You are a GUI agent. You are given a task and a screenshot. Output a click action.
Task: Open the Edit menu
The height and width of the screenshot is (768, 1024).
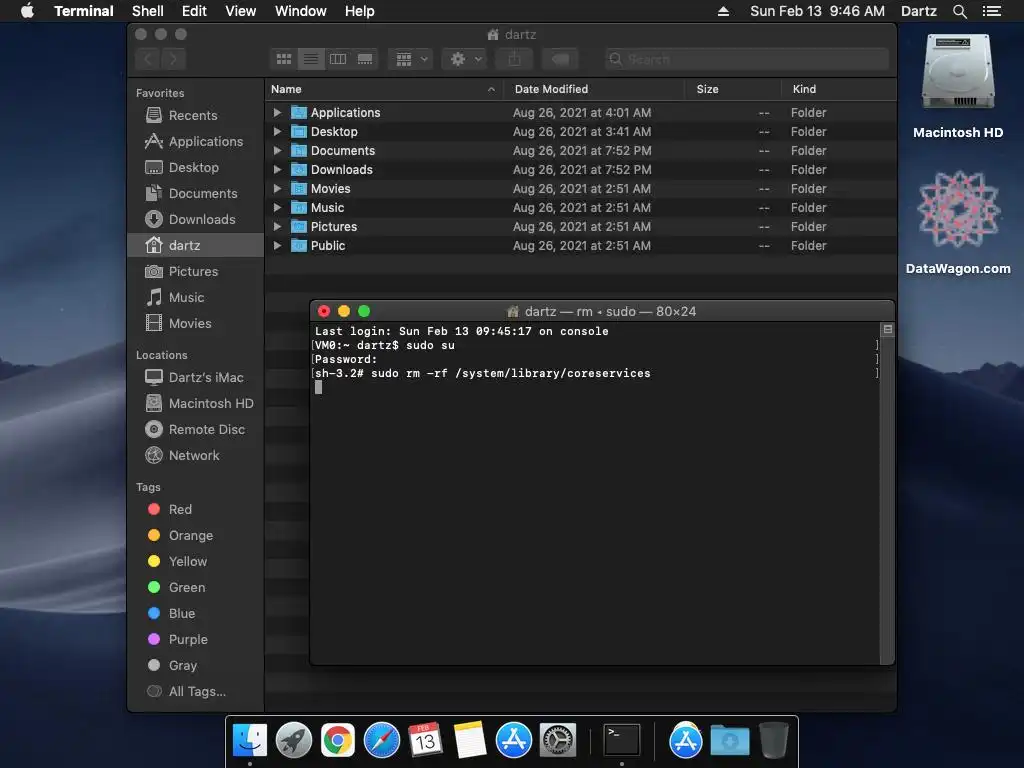(x=194, y=11)
